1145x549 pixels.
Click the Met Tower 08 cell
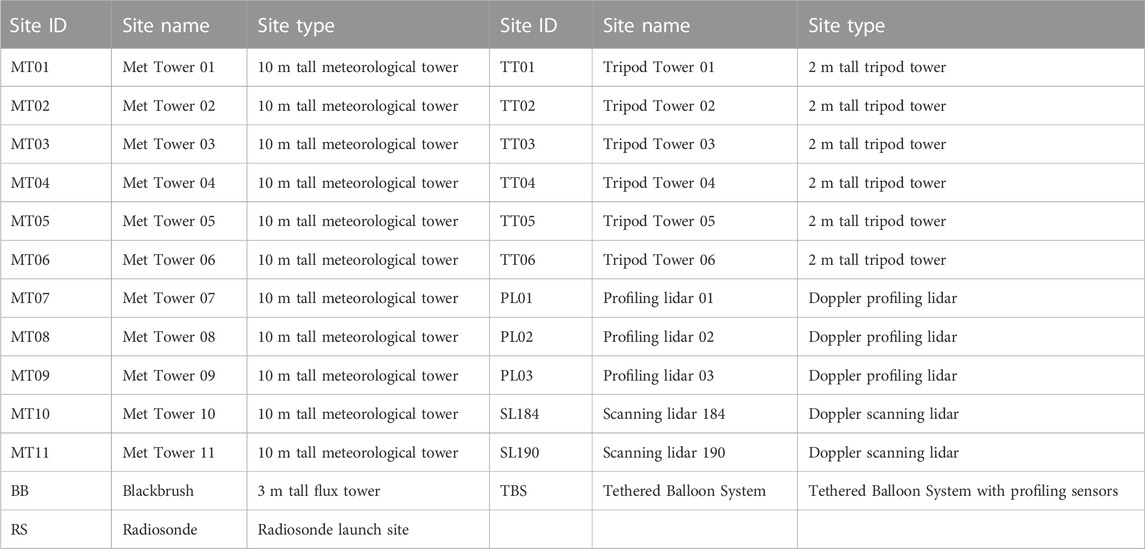tap(178, 337)
